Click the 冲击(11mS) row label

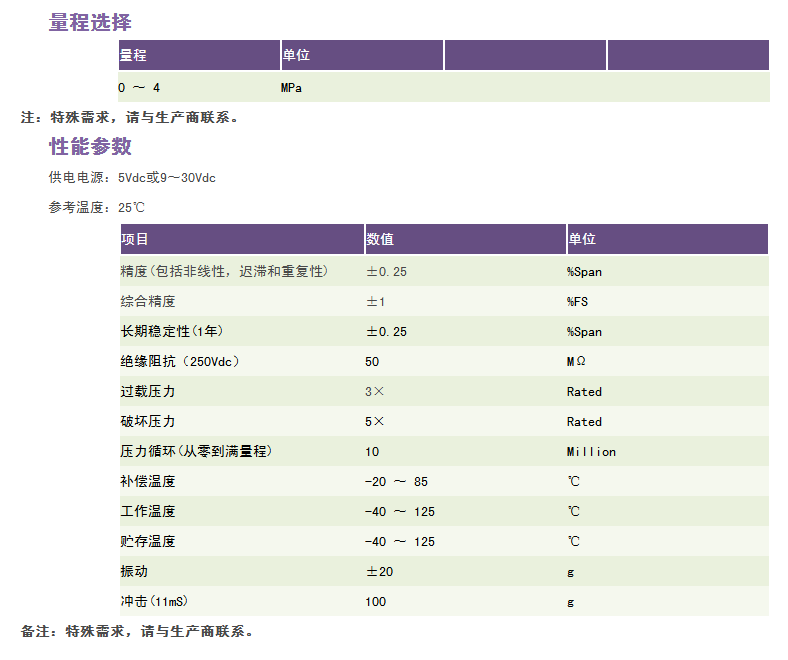[155, 601]
